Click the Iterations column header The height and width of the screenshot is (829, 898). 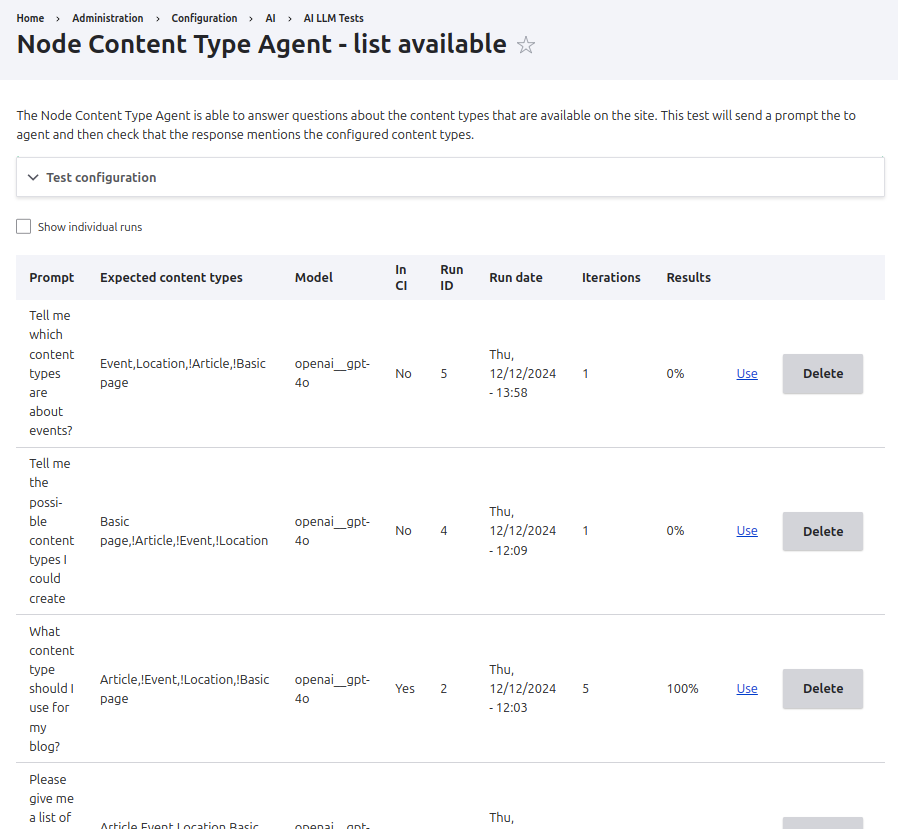pyautogui.click(x=611, y=278)
